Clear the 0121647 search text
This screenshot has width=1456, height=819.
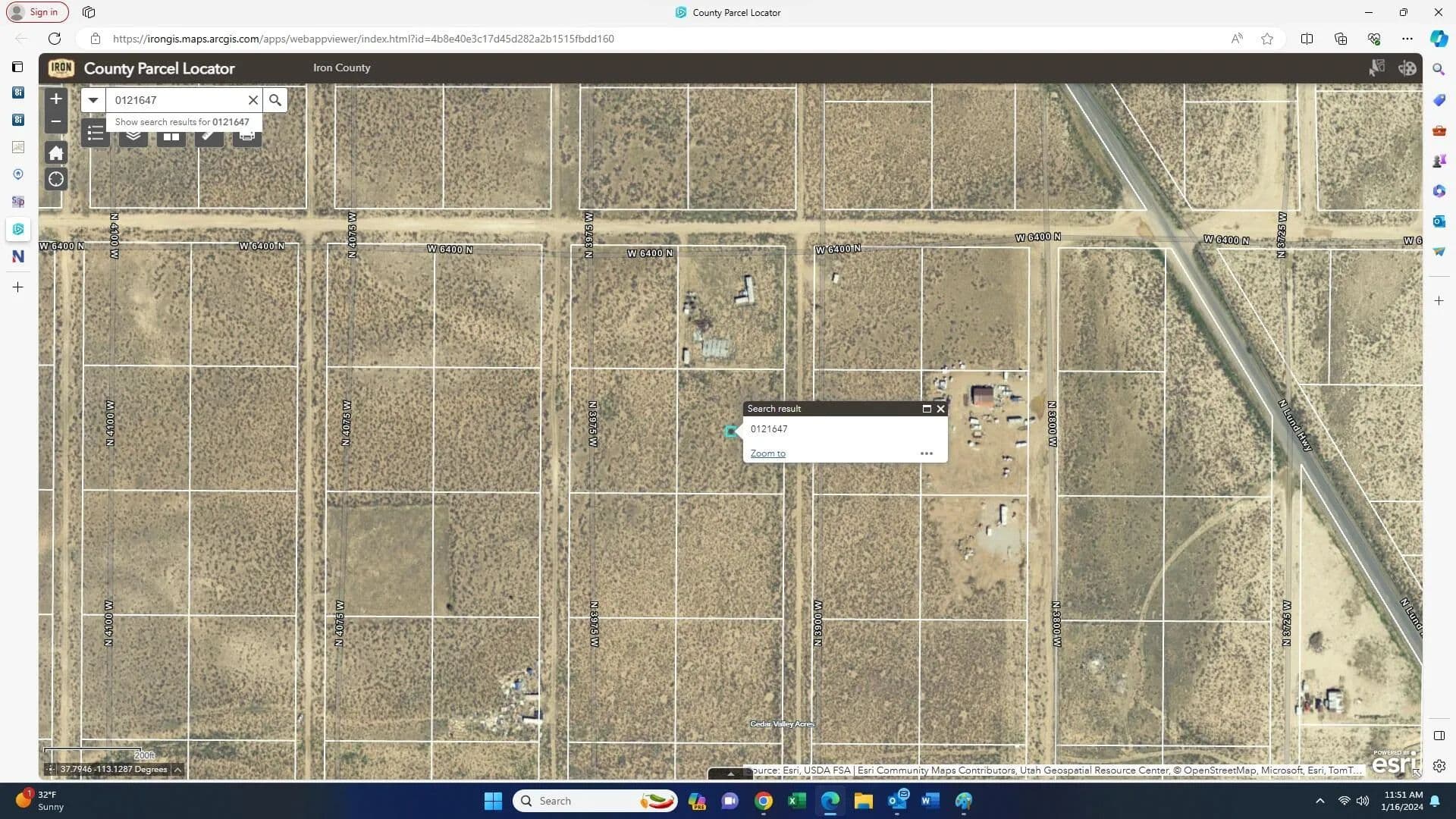[253, 100]
